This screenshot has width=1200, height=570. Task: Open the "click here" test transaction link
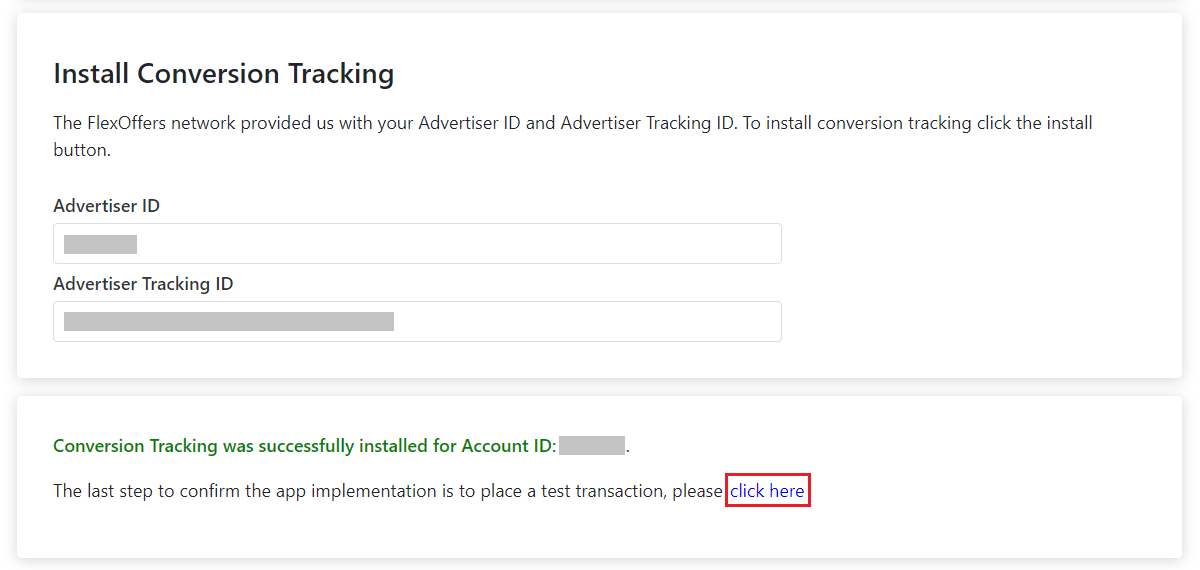pos(767,491)
